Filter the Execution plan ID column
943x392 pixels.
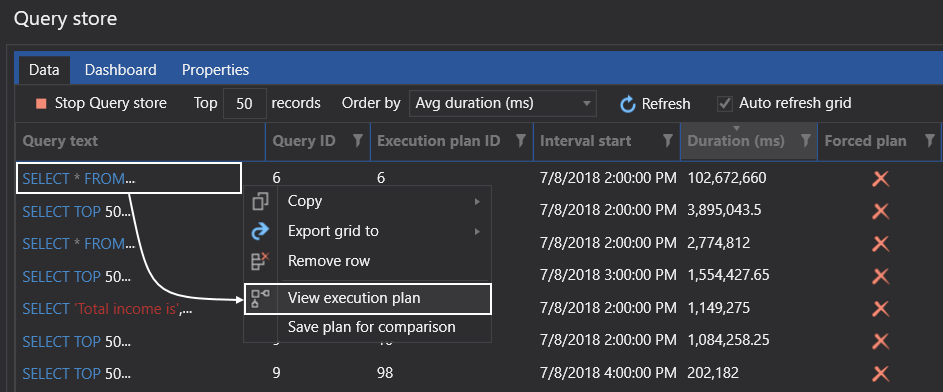pos(521,141)
